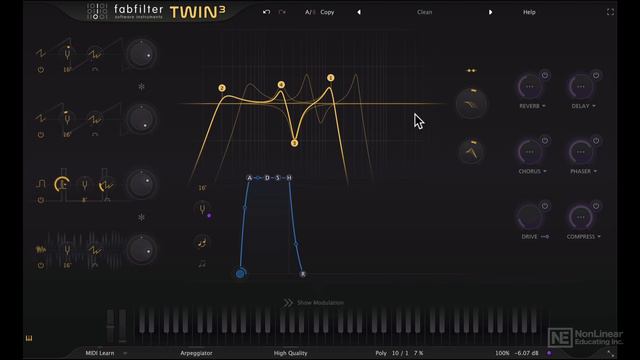Open the Clean preset menu
Screen dimensions: 640x360
424,12
